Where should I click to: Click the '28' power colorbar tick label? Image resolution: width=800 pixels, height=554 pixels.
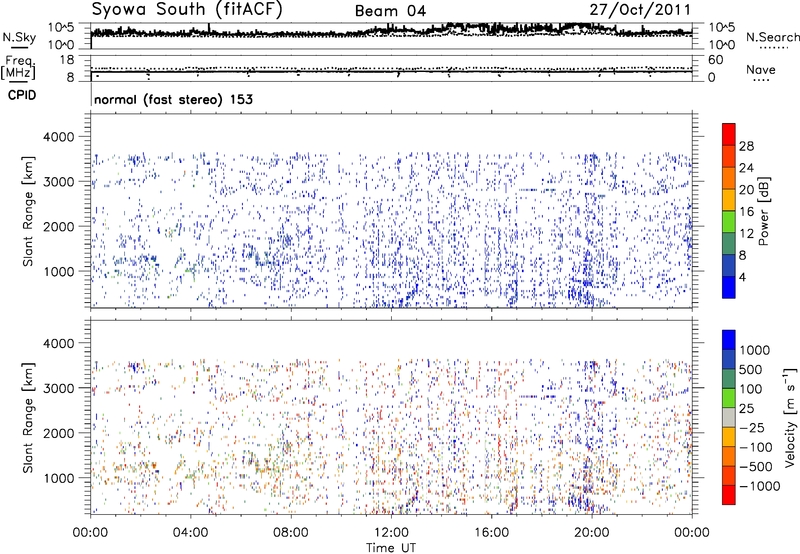click(746, 146)
